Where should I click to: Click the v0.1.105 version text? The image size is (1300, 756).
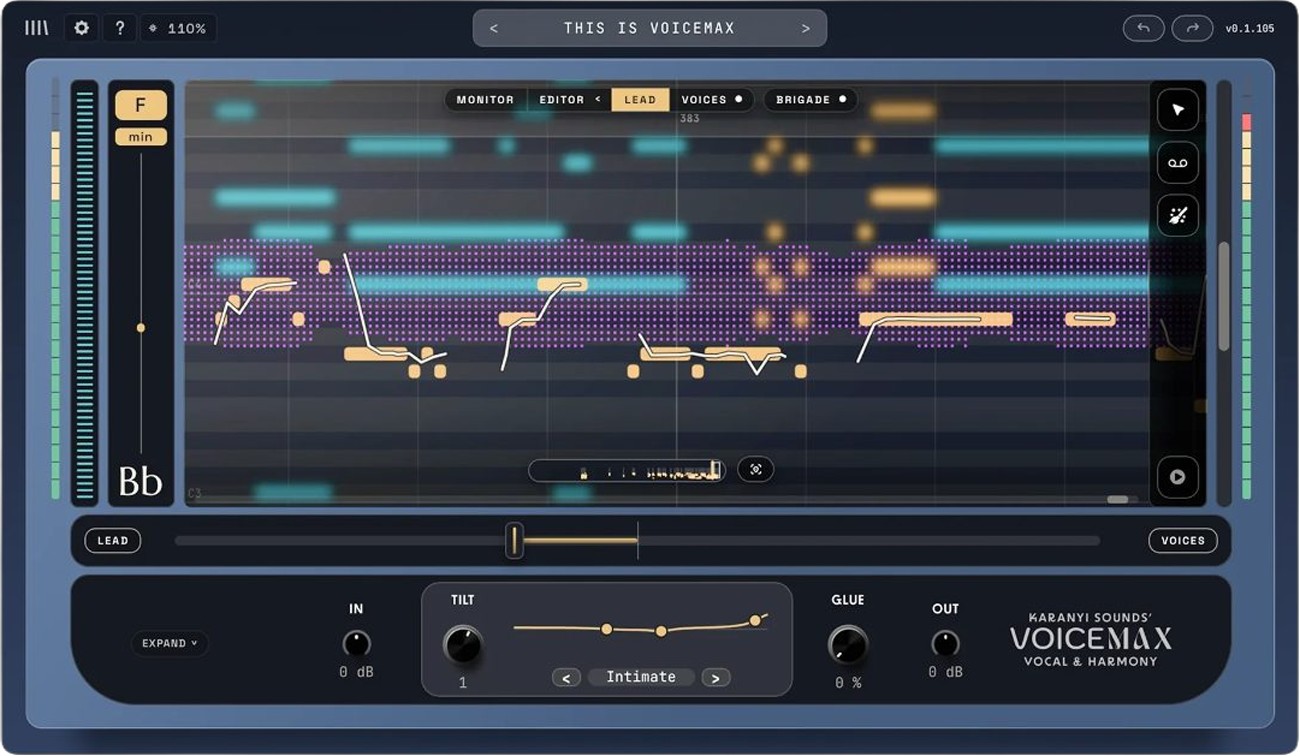[1250, 29]
